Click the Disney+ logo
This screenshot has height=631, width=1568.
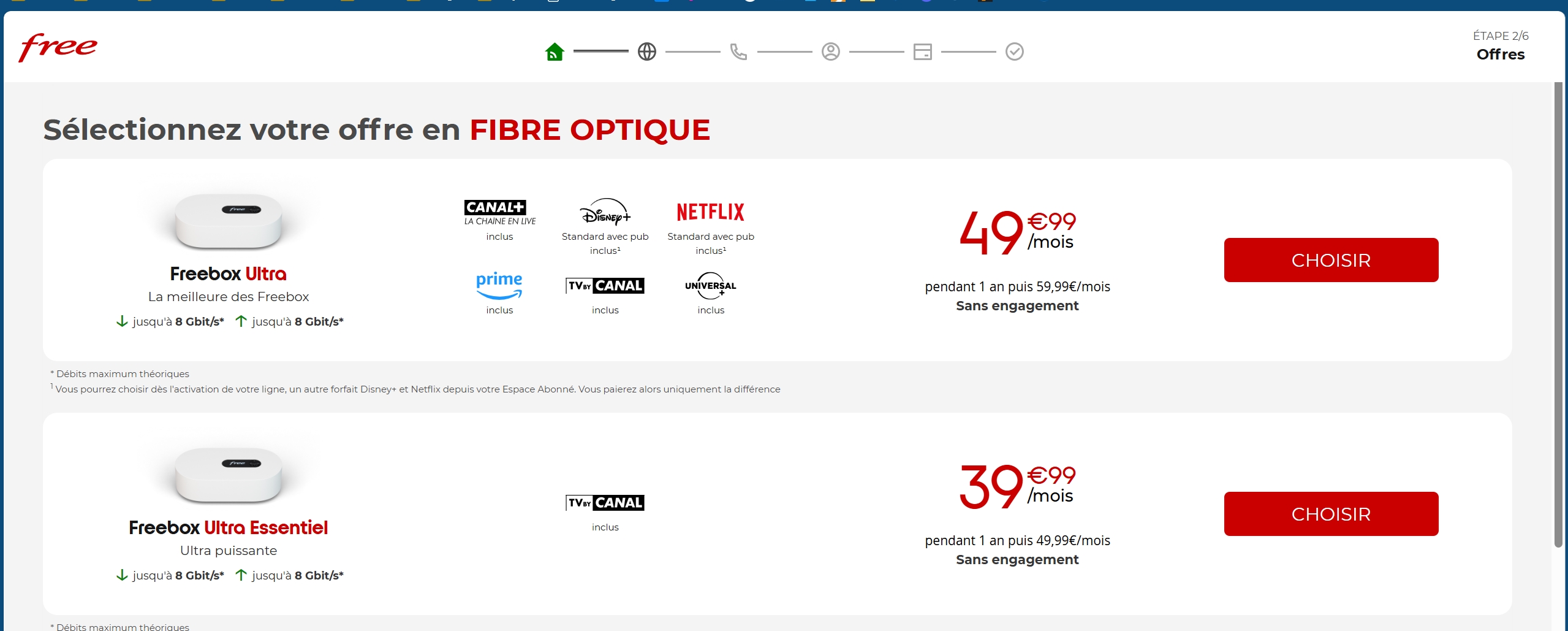point(605,212)
